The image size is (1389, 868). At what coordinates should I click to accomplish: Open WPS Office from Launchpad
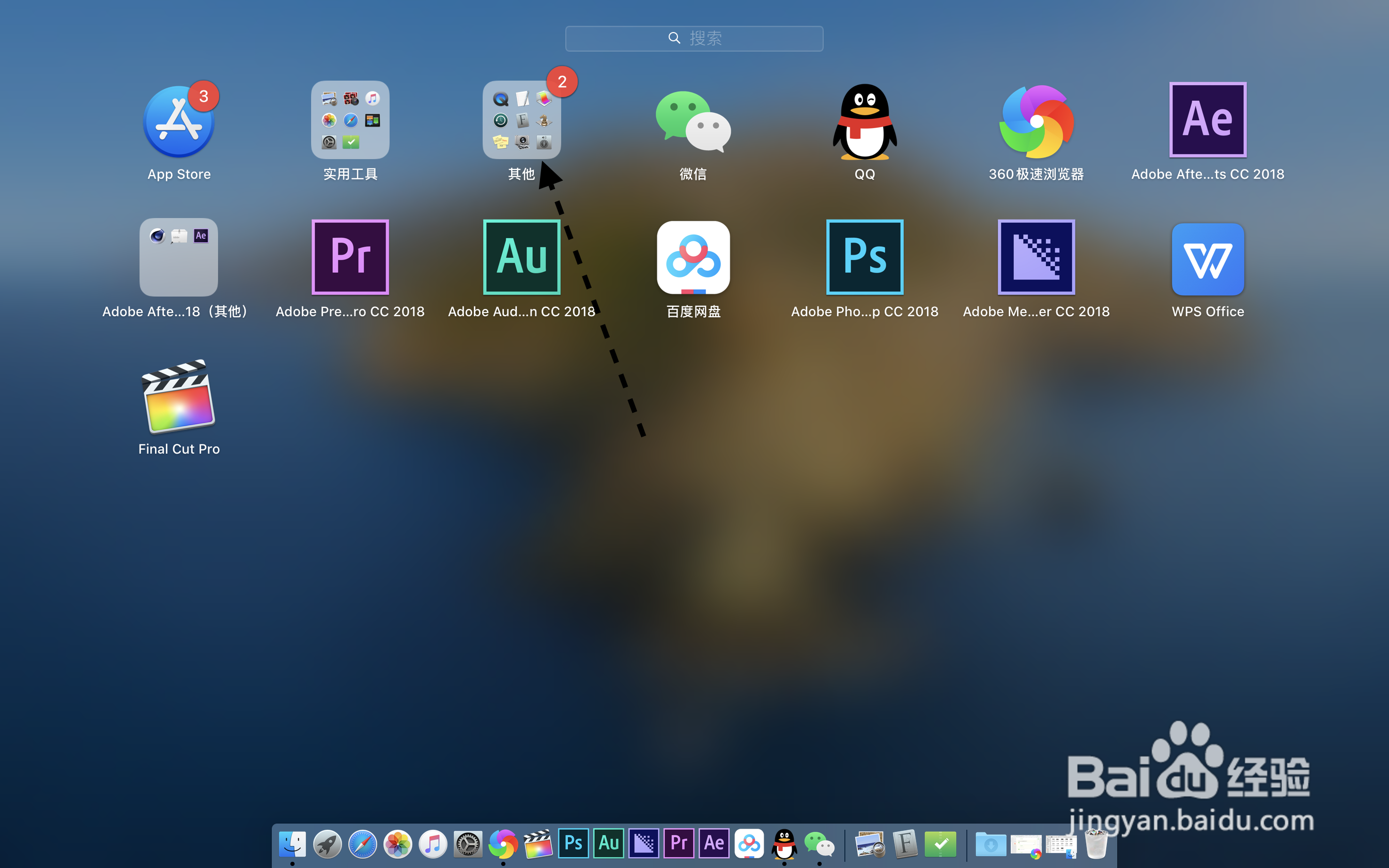[x=1208, y=259]
